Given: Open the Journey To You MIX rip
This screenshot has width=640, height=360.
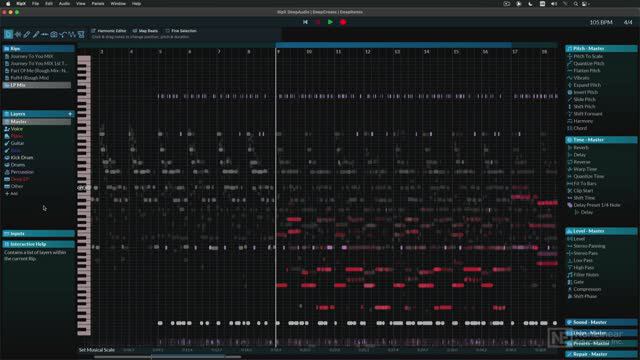Looking at the screenshot, I should [32, 56].
